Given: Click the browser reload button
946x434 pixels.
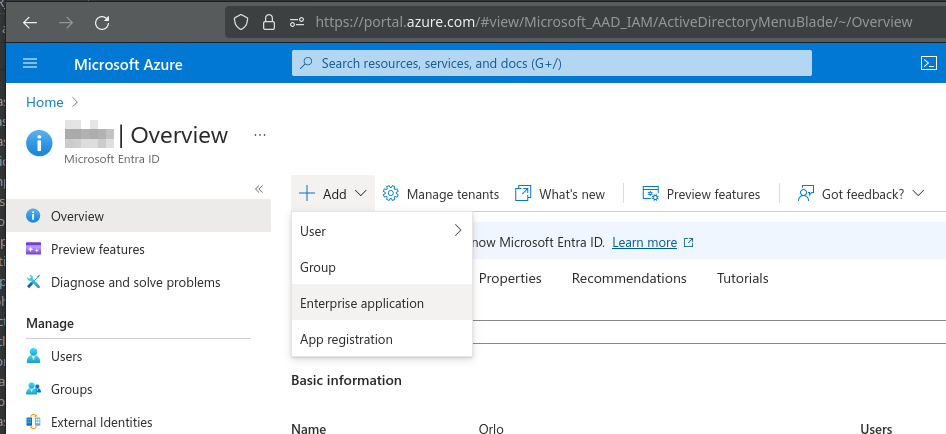Looking at the screenshot, I should (102, 21).
